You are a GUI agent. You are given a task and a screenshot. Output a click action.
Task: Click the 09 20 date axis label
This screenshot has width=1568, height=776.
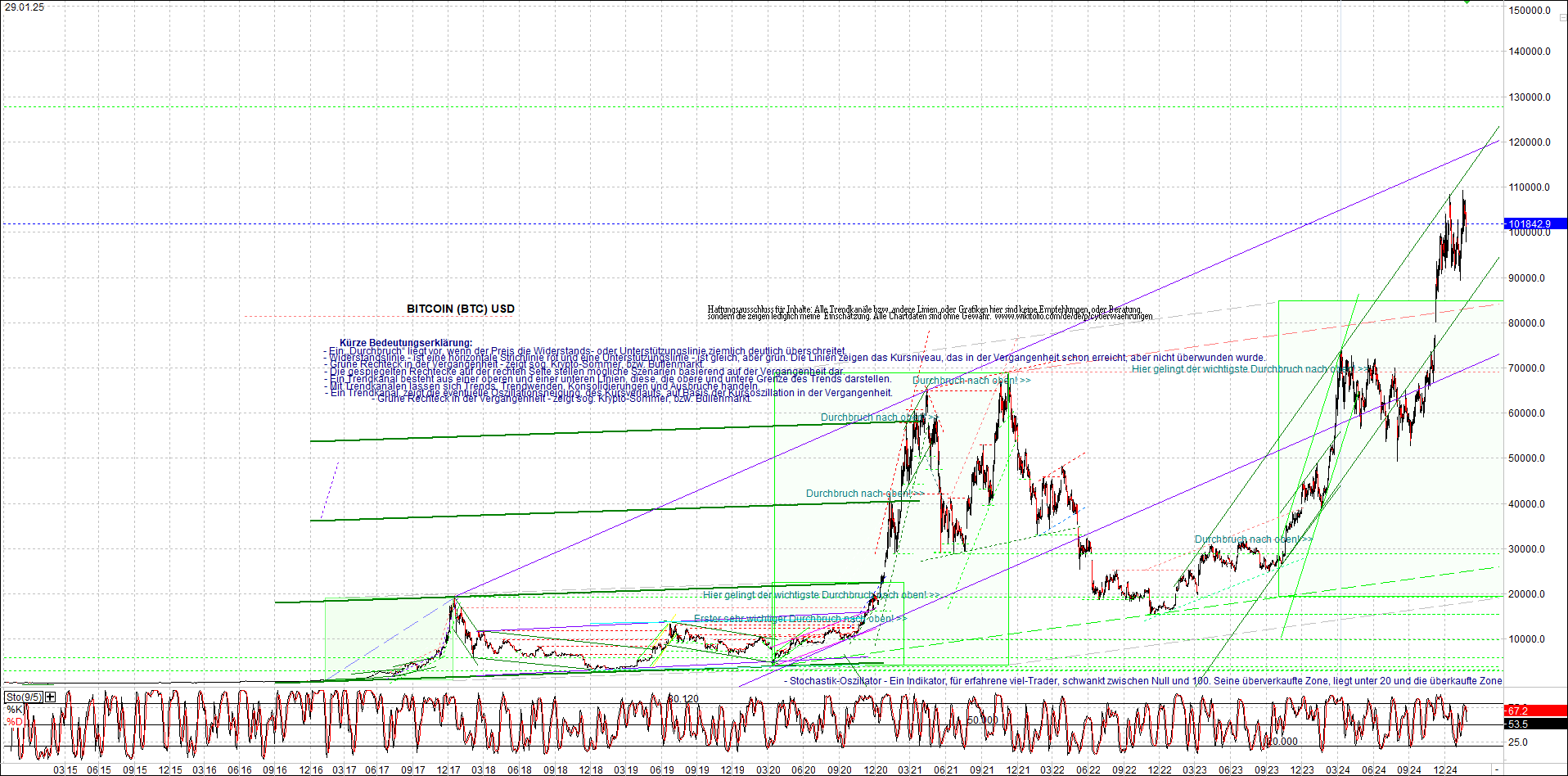coord(839,770)
